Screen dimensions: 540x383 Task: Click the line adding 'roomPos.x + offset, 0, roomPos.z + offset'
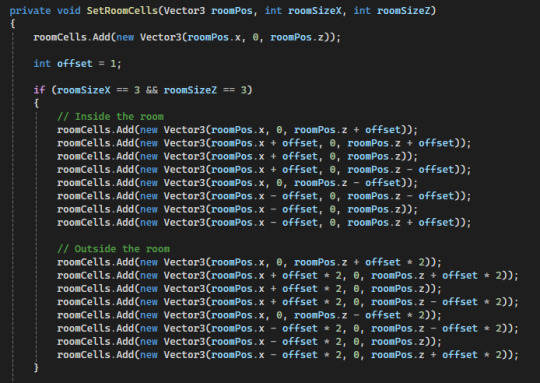tap(264, 143)
